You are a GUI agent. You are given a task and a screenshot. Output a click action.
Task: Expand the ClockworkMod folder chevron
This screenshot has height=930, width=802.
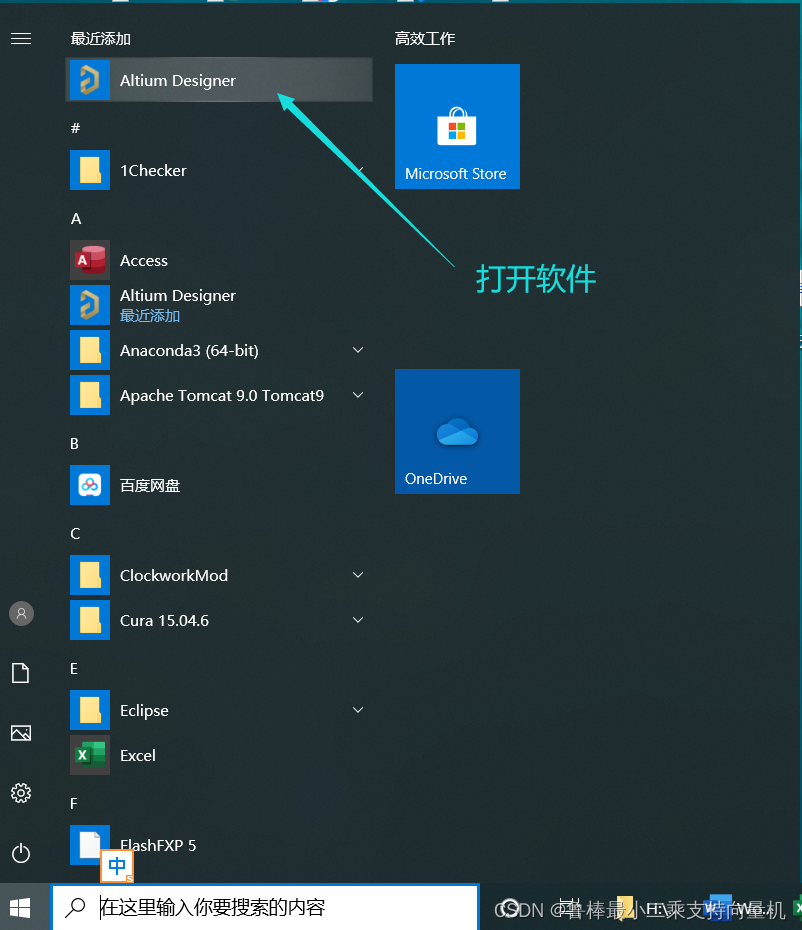coord(358,576)
